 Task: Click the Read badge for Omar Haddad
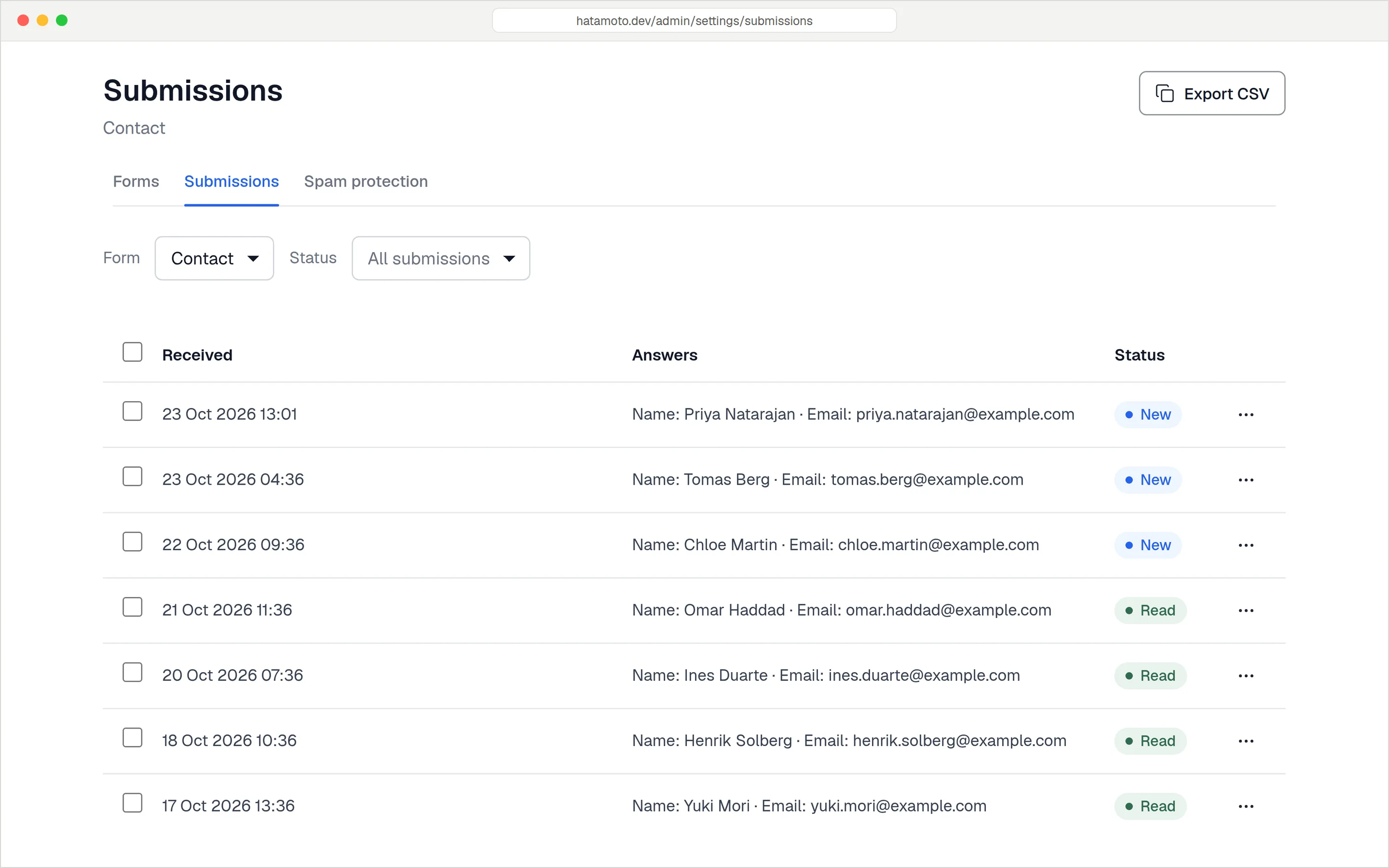(x=1150, y=610)
